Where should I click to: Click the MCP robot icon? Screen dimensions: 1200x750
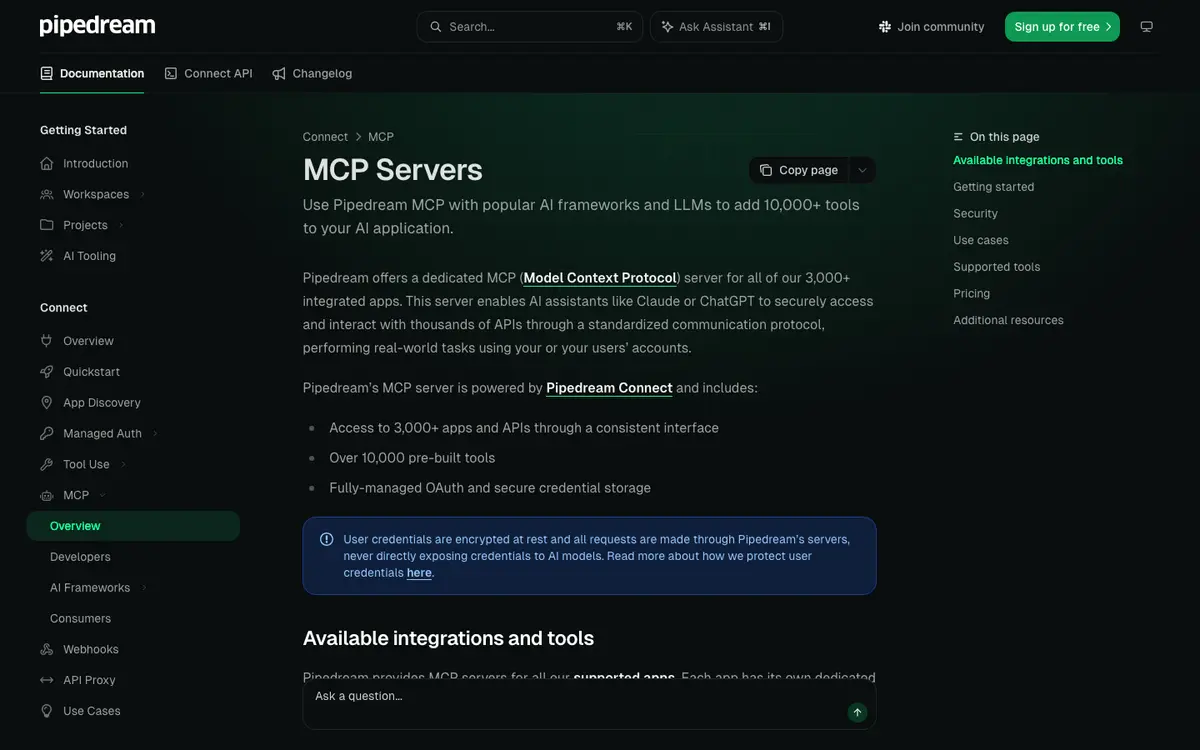(47, 495)
